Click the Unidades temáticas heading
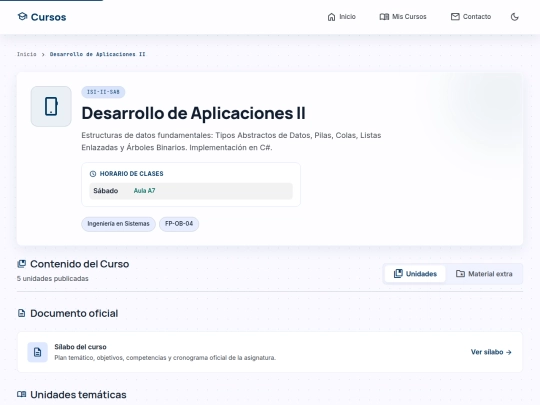 click(78, 395)
